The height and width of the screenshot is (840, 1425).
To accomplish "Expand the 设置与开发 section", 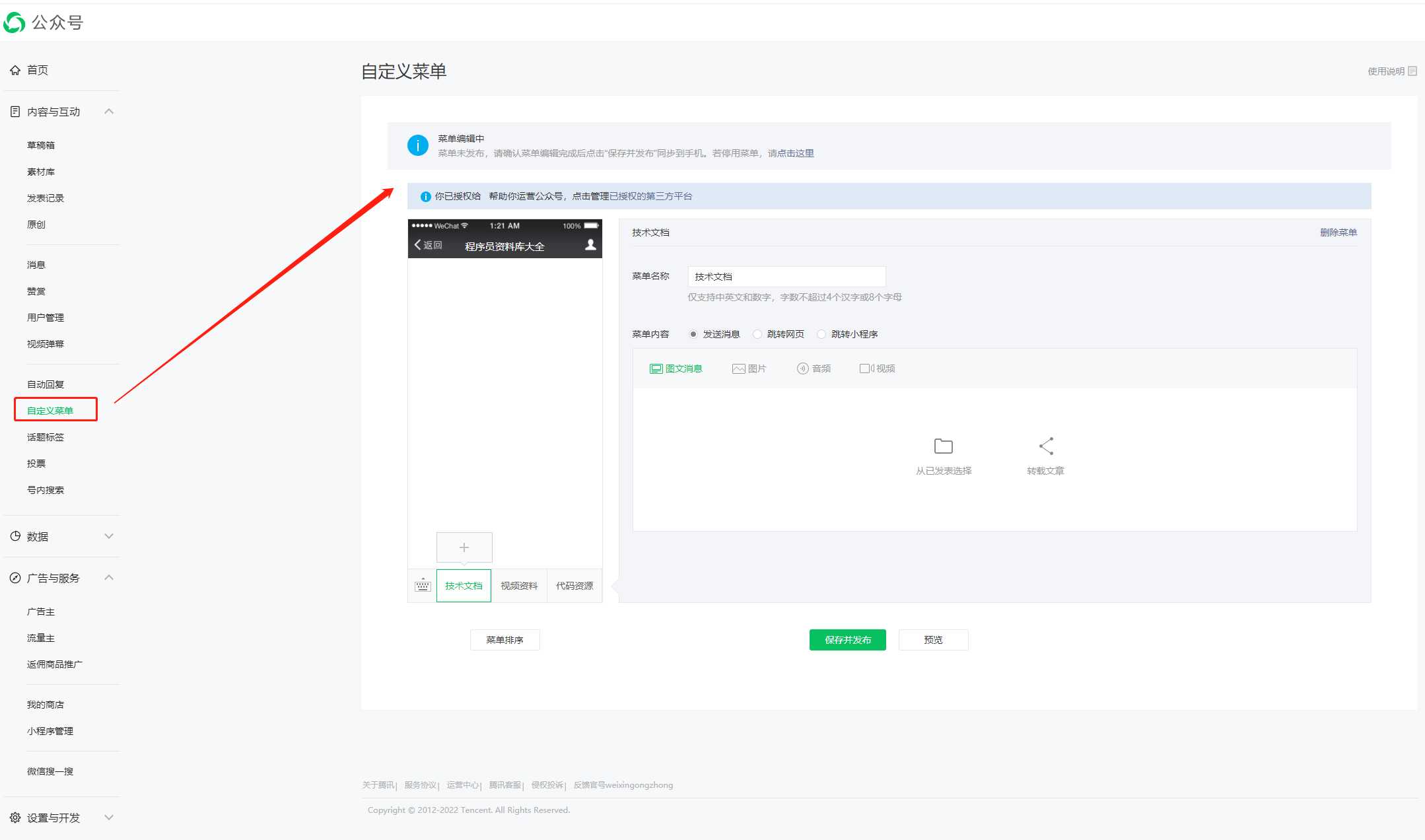I will tap(109, 818).
